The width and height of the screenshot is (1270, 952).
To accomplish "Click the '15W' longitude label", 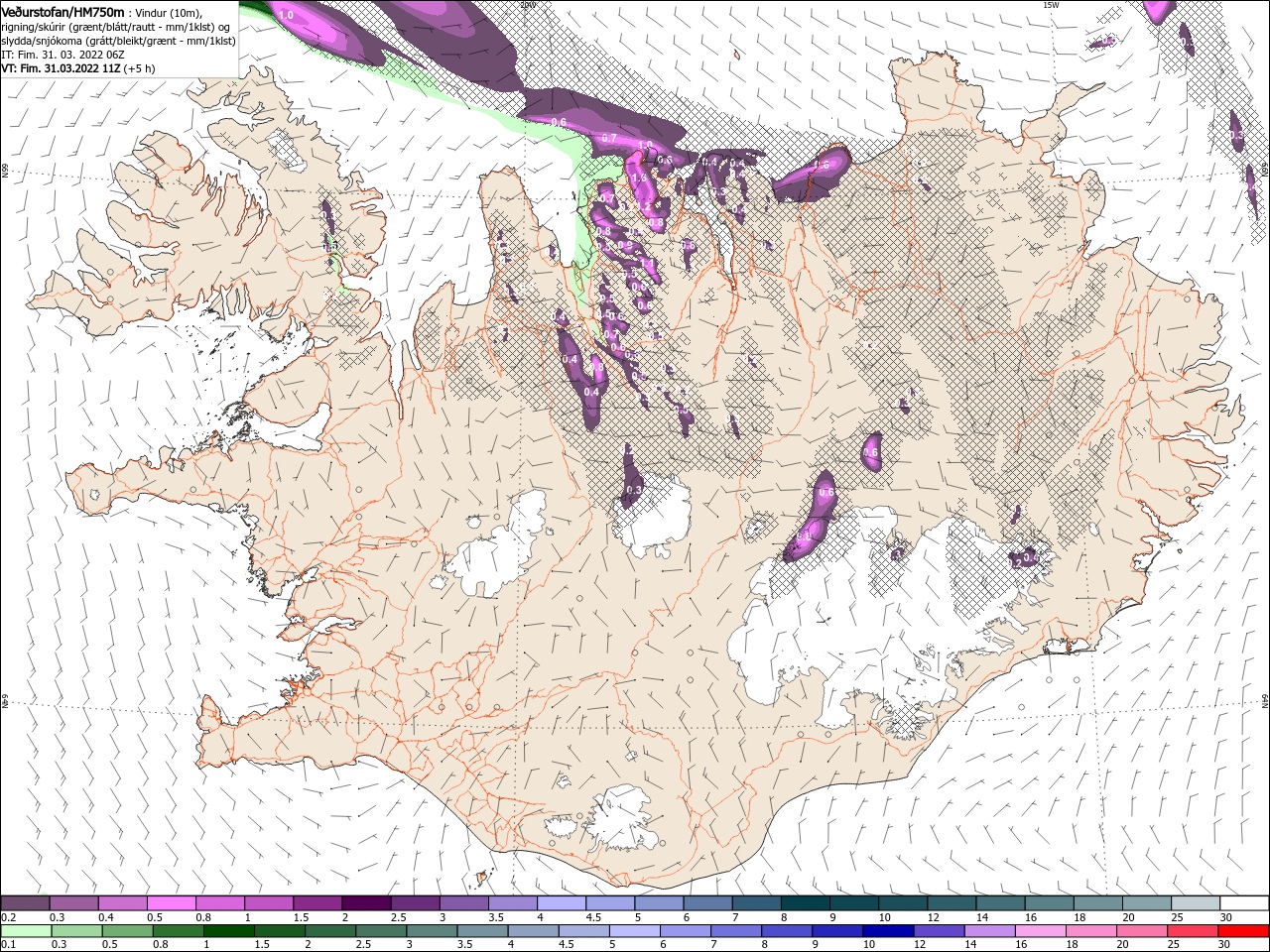I will pyautogui.click(x=1051, y=4).
